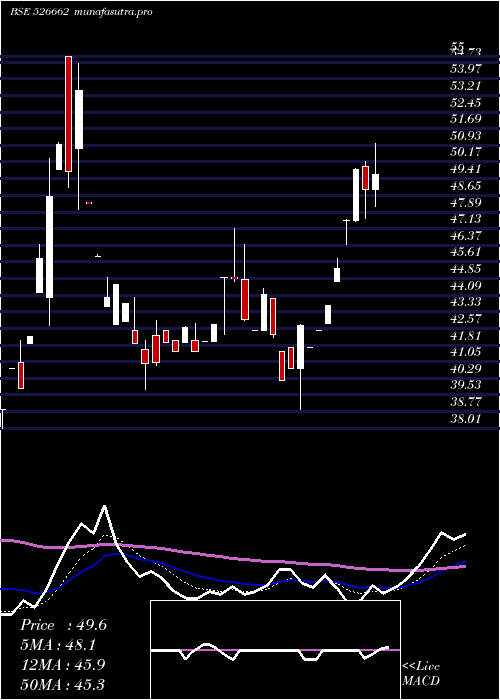Image resolution: width=500 pixels, height=700 pixels.
Task: Click the MACD inset chart panel
Action: pos(275,650)
